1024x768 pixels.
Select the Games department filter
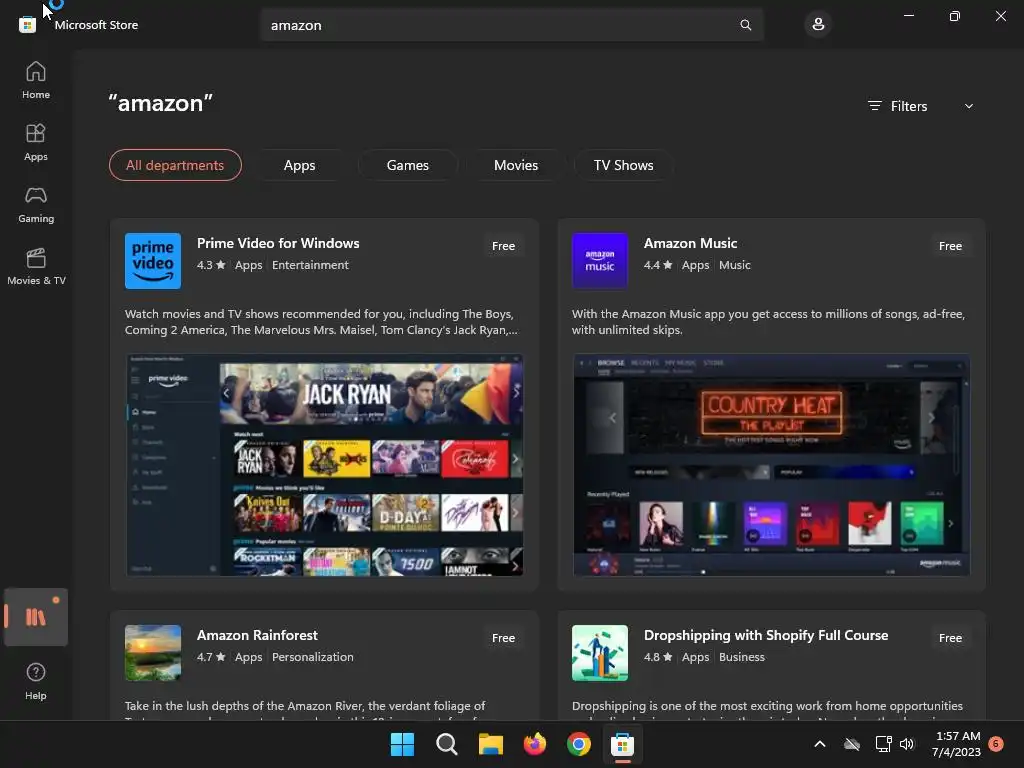point(408,165)
